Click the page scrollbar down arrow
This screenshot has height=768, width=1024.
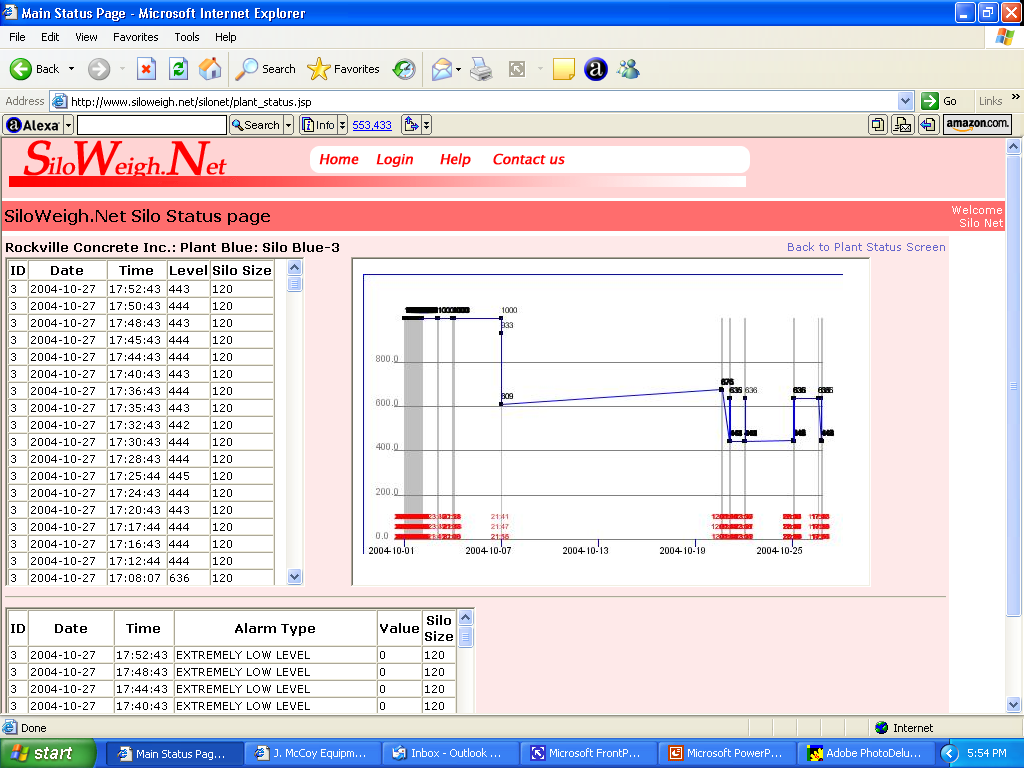click(1014, 704)
